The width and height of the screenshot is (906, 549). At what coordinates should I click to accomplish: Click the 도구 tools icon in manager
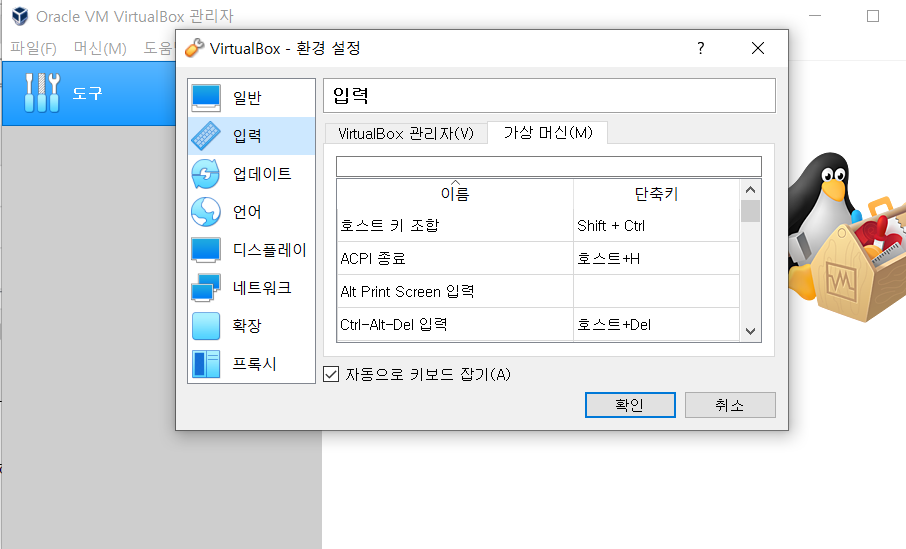coord(42,92)
